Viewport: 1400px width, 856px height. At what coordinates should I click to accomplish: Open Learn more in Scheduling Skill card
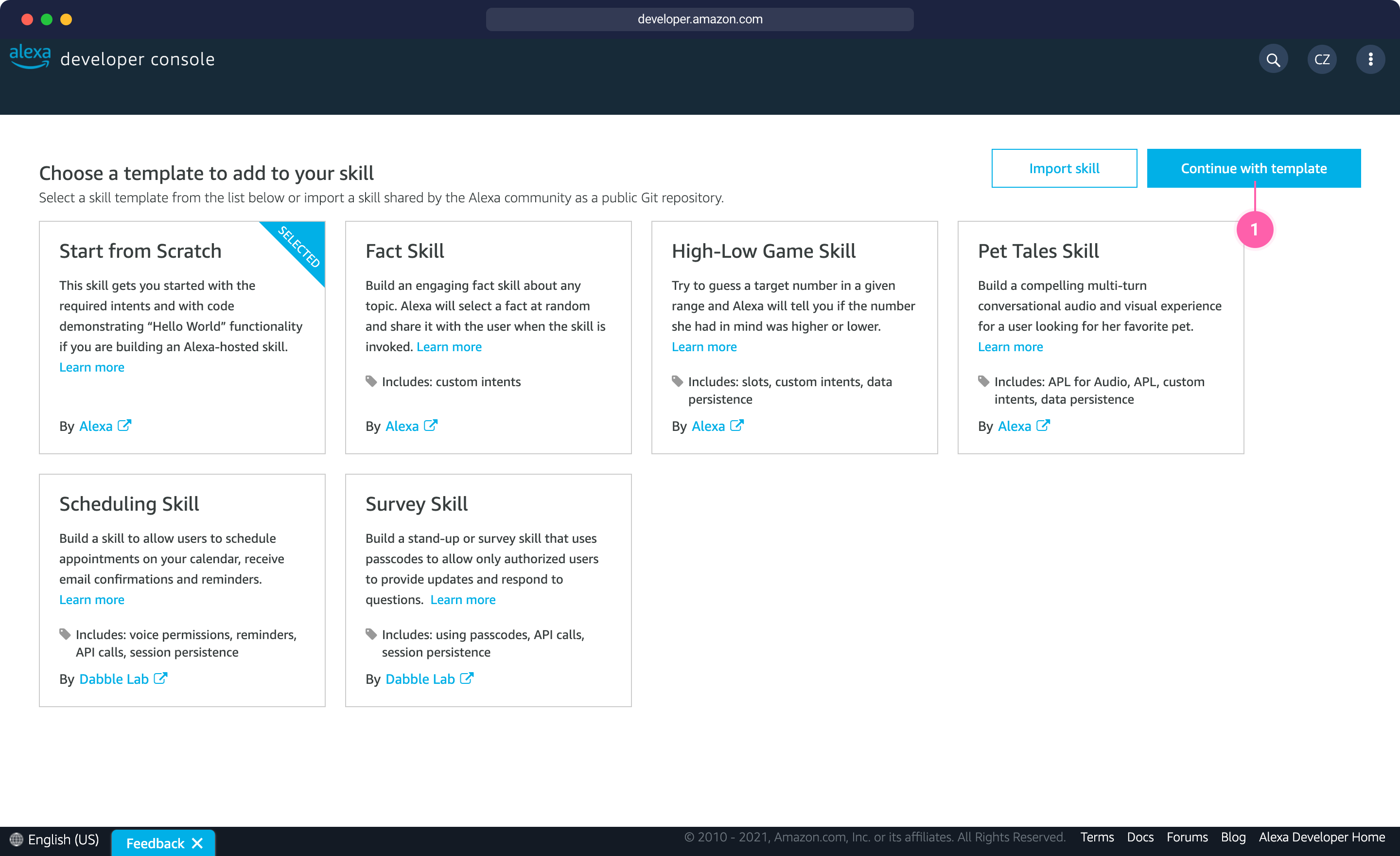tap(91, 600)
